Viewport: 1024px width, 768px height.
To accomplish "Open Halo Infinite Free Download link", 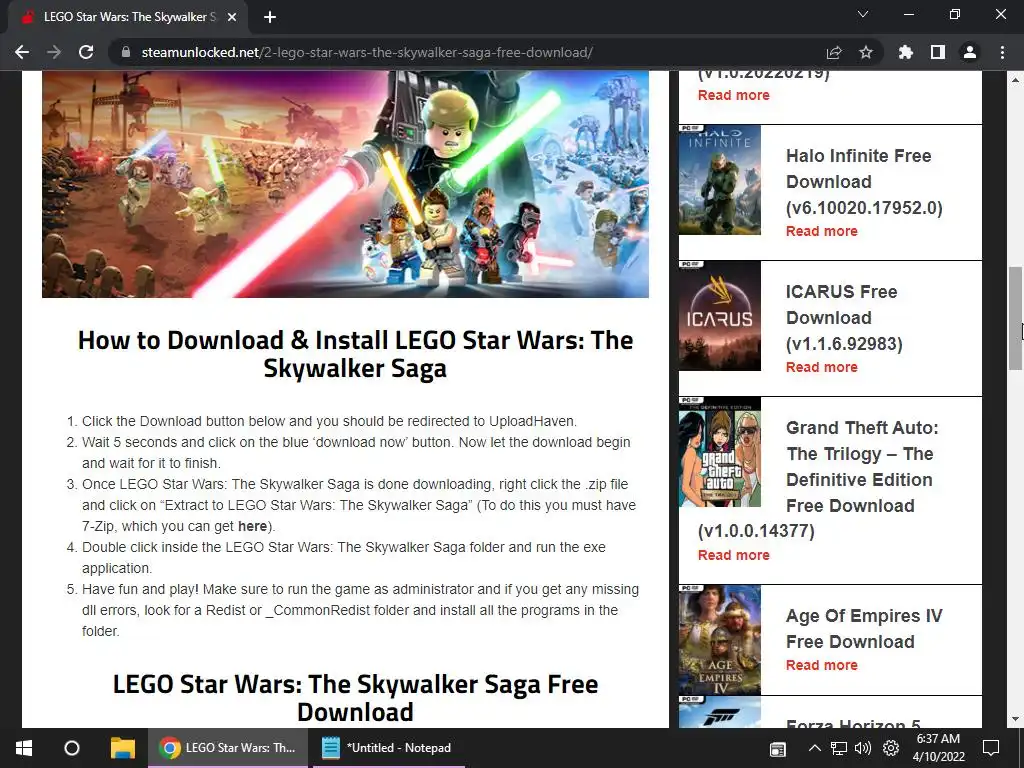I will [x=864, y=182].
